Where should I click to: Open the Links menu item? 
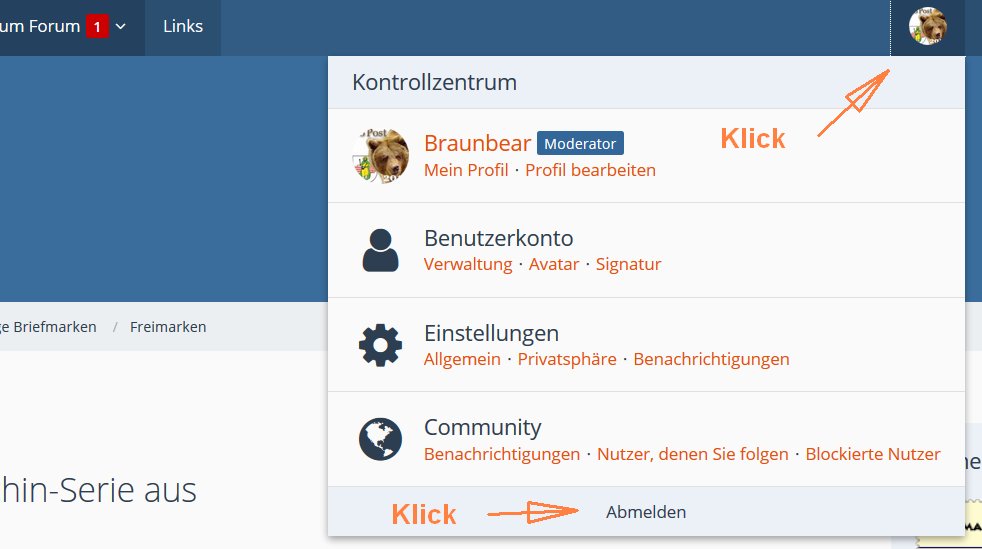[183, 27]
